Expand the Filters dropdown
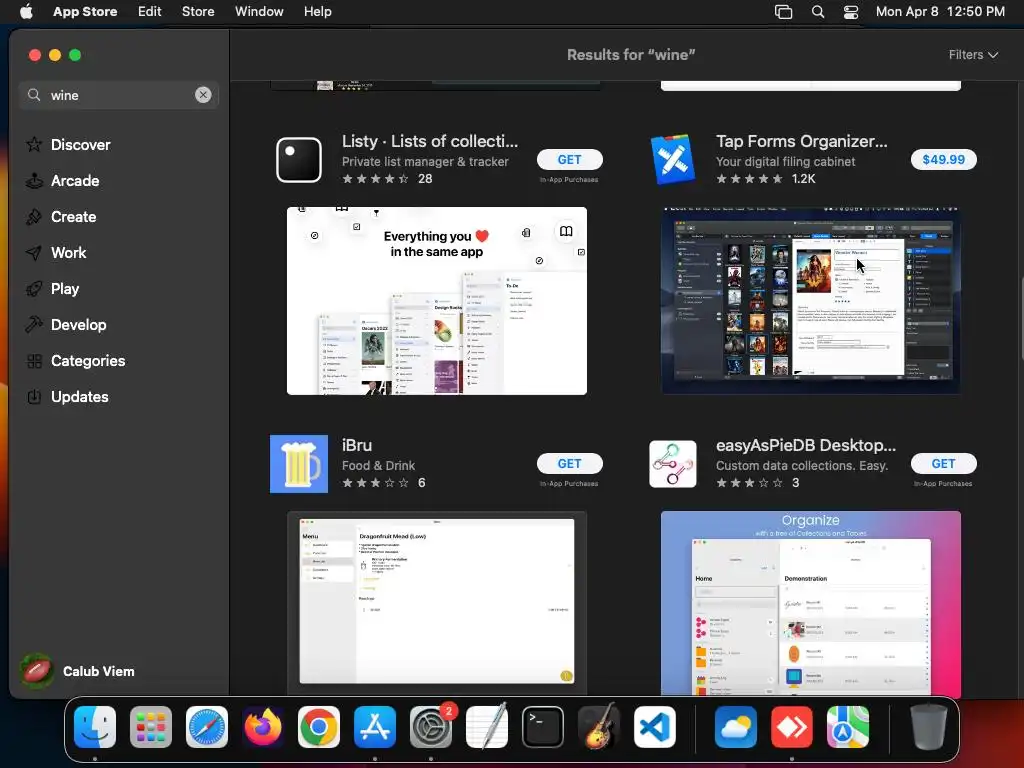Screen dimensions: 1024x768 pos(973,55)
